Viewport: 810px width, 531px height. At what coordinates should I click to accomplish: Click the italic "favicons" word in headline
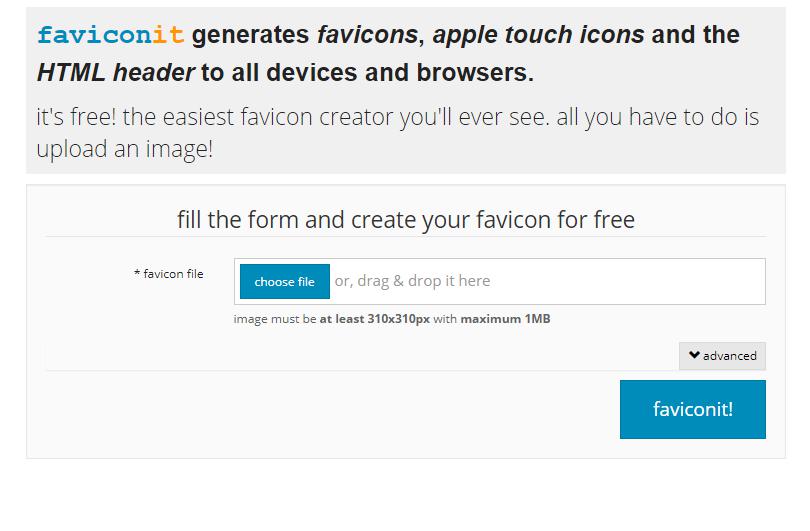coord(367,35)
